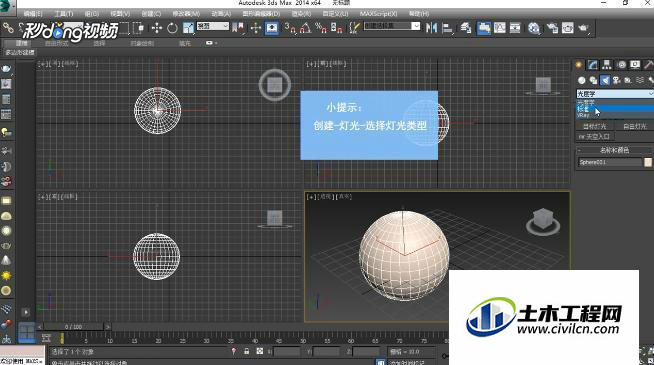Open the reference coordinate system dropdown

pos(213,26)
